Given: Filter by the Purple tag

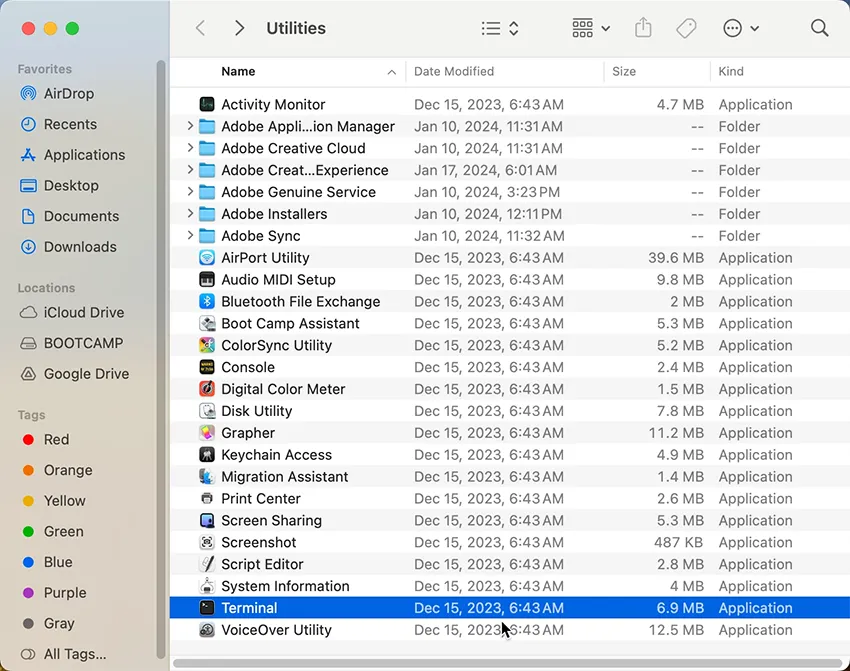Looking at the screenshot, I should [x=54, y=592].
